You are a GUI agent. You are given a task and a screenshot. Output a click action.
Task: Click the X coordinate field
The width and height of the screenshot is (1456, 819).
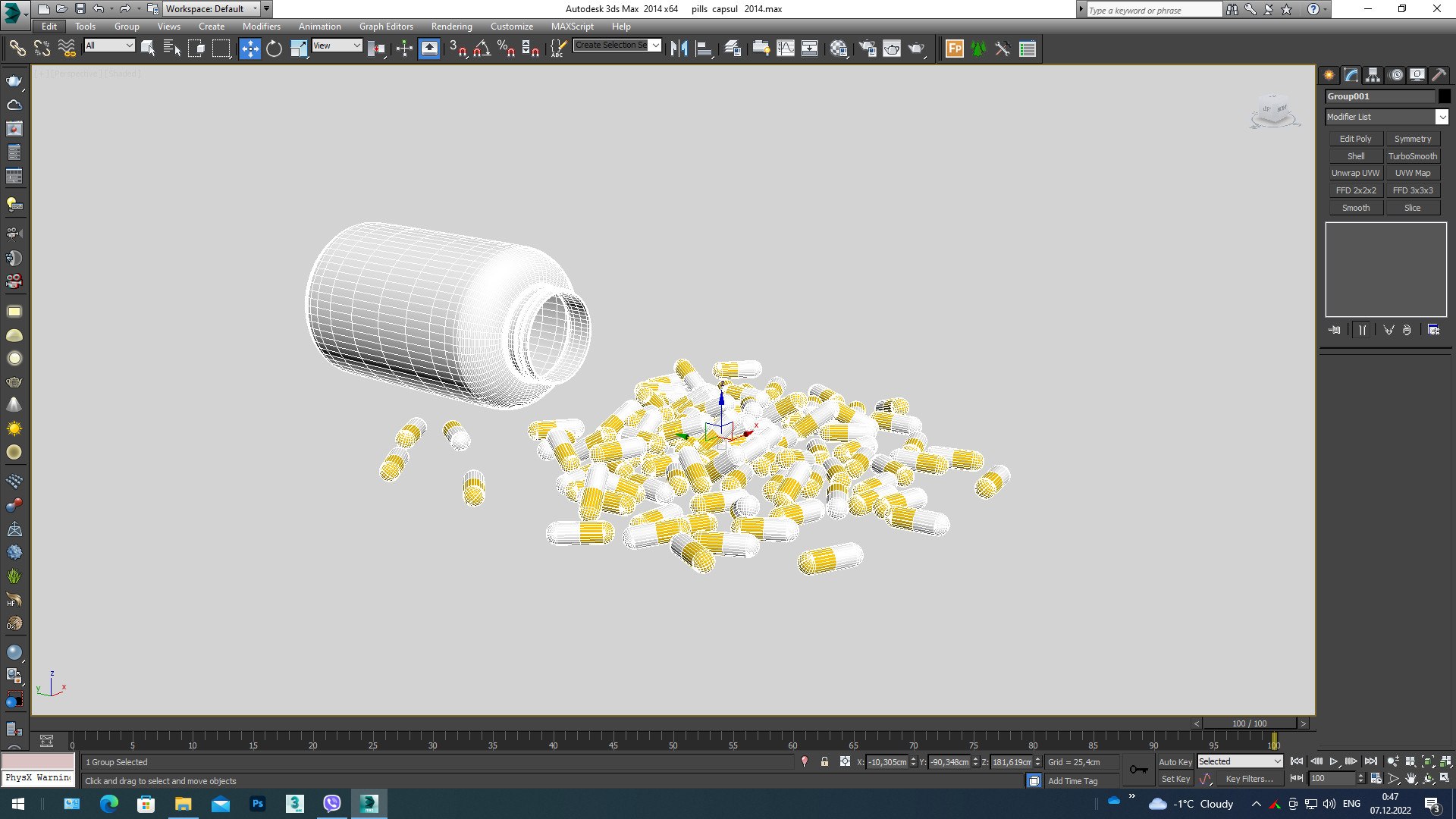coord(886,762)
